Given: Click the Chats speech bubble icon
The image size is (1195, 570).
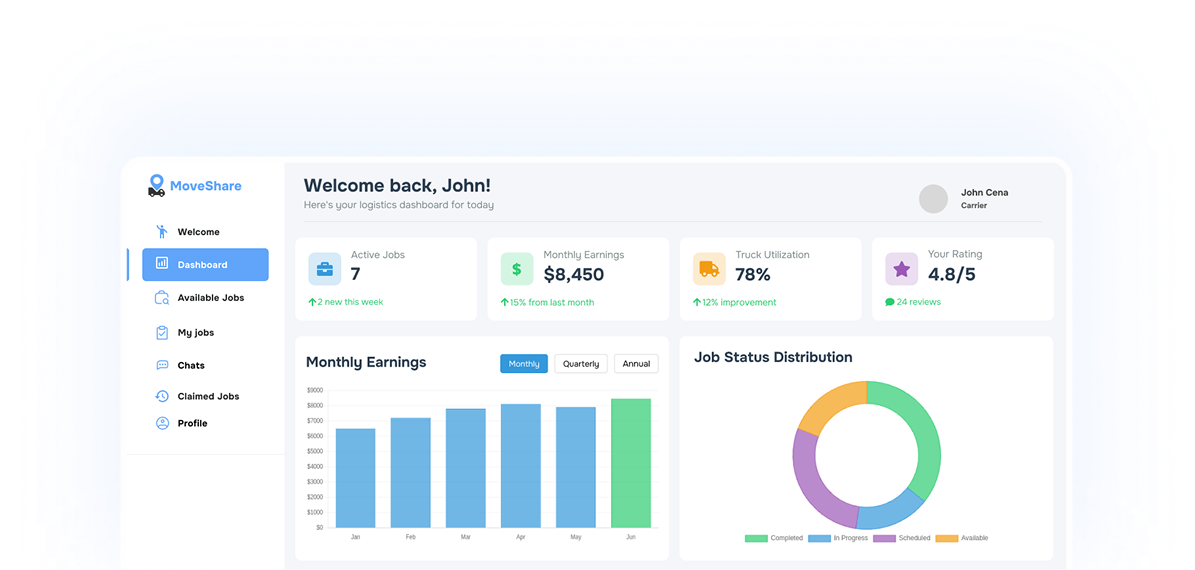Looking at the screenshot, I should point(162,365).
